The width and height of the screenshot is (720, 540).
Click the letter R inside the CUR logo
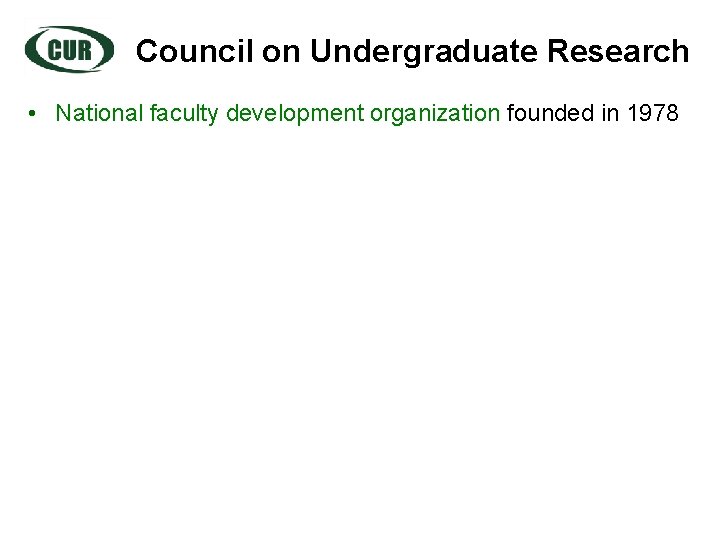pyautogui.click(x=84, y=50)
